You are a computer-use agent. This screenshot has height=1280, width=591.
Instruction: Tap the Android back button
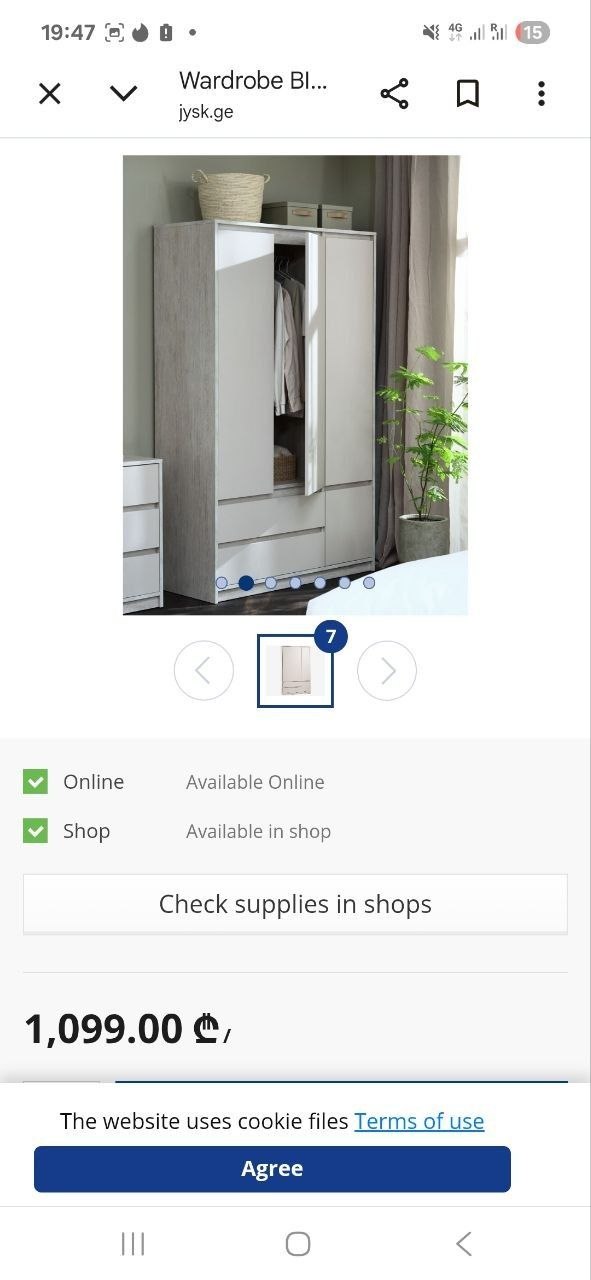[x=463, y=1243]
